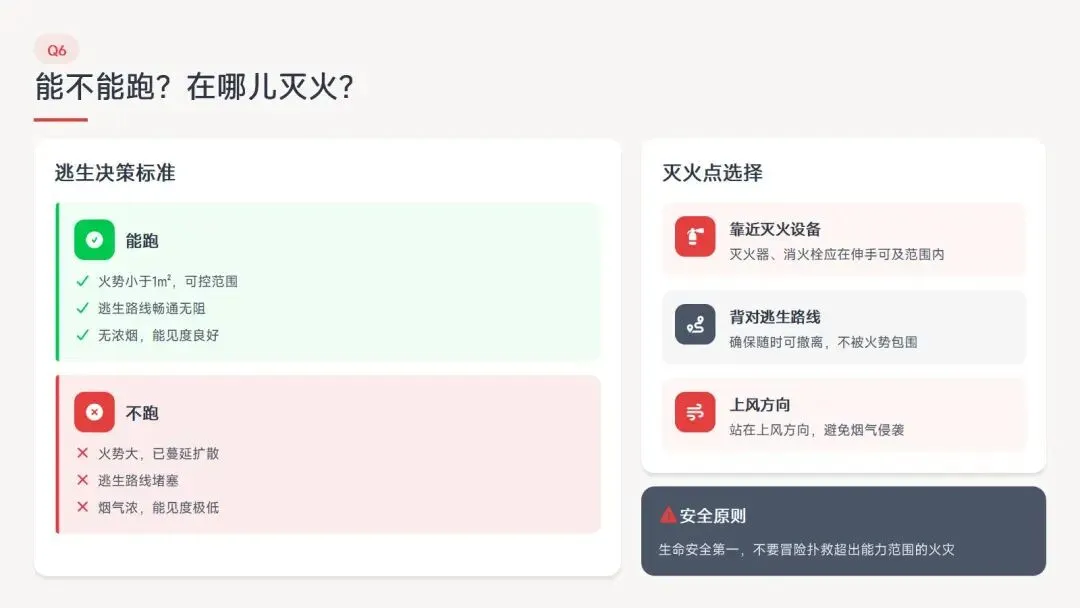Click the X mark before 逃生路线堵塞
This screenshot has height=608, width=1080.
pos(83,480)
